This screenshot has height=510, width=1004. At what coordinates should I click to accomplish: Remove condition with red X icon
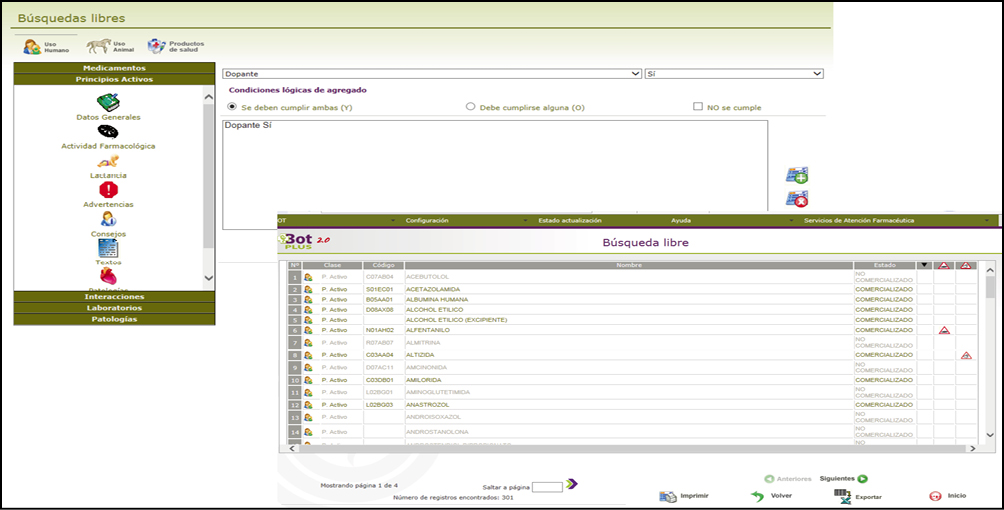point(796,199)
